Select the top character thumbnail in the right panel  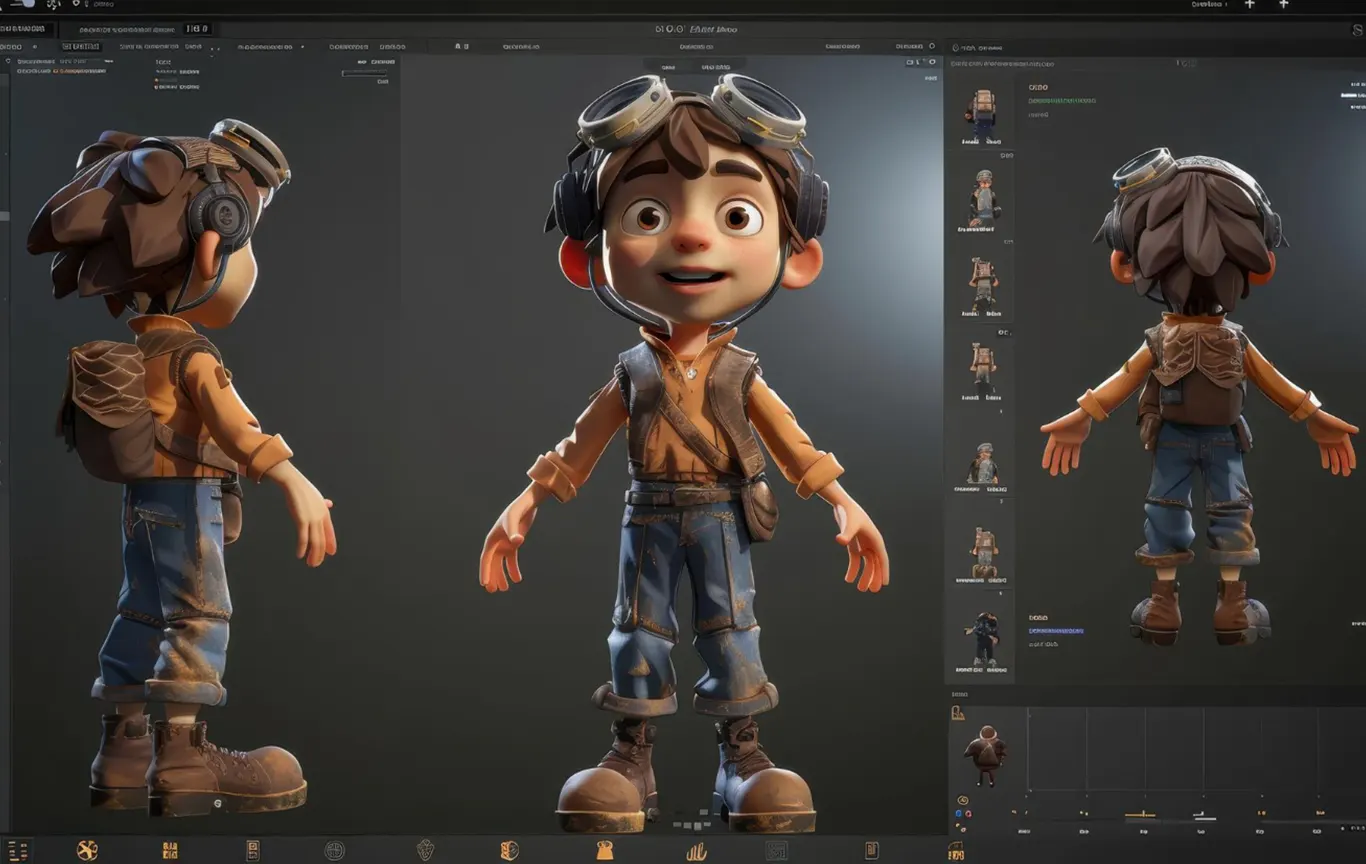tap(981, 113)
